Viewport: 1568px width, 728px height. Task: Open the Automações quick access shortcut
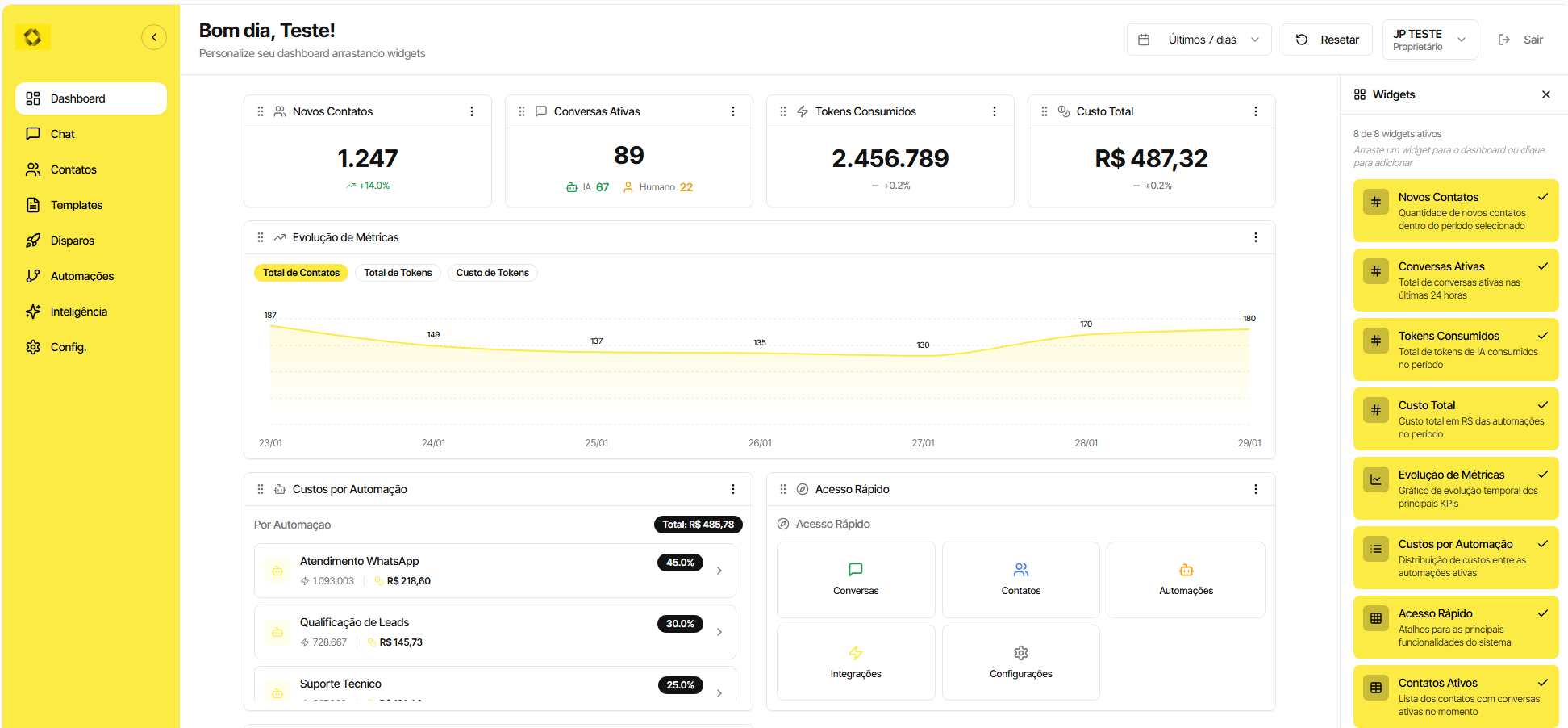pyautogui.click(x=1186, y=579)
